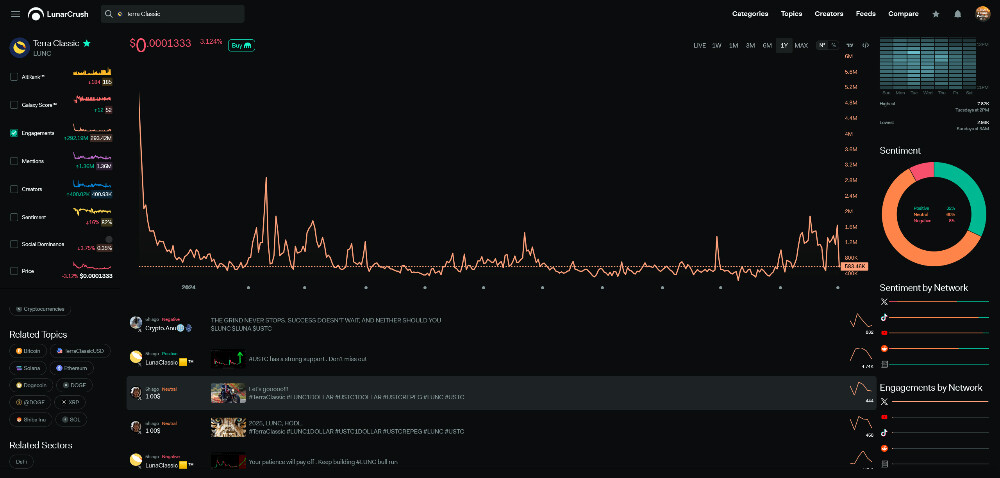Uncheck the Engagements metric checkbox

click(x=13, y=132)
